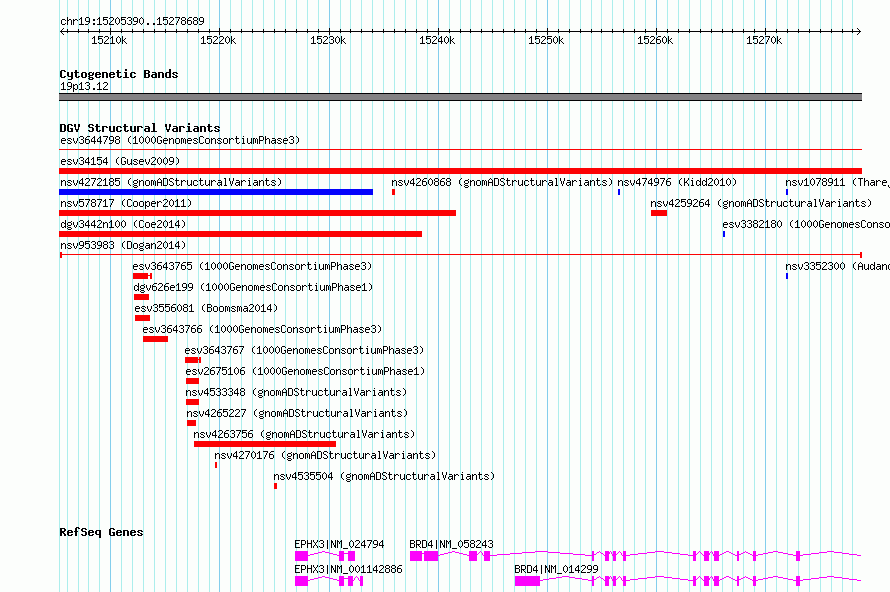Open dgv626e199 1000Genomes Phase1 label
This screenshot has width=890, height=592.
(x=253, y=287)
